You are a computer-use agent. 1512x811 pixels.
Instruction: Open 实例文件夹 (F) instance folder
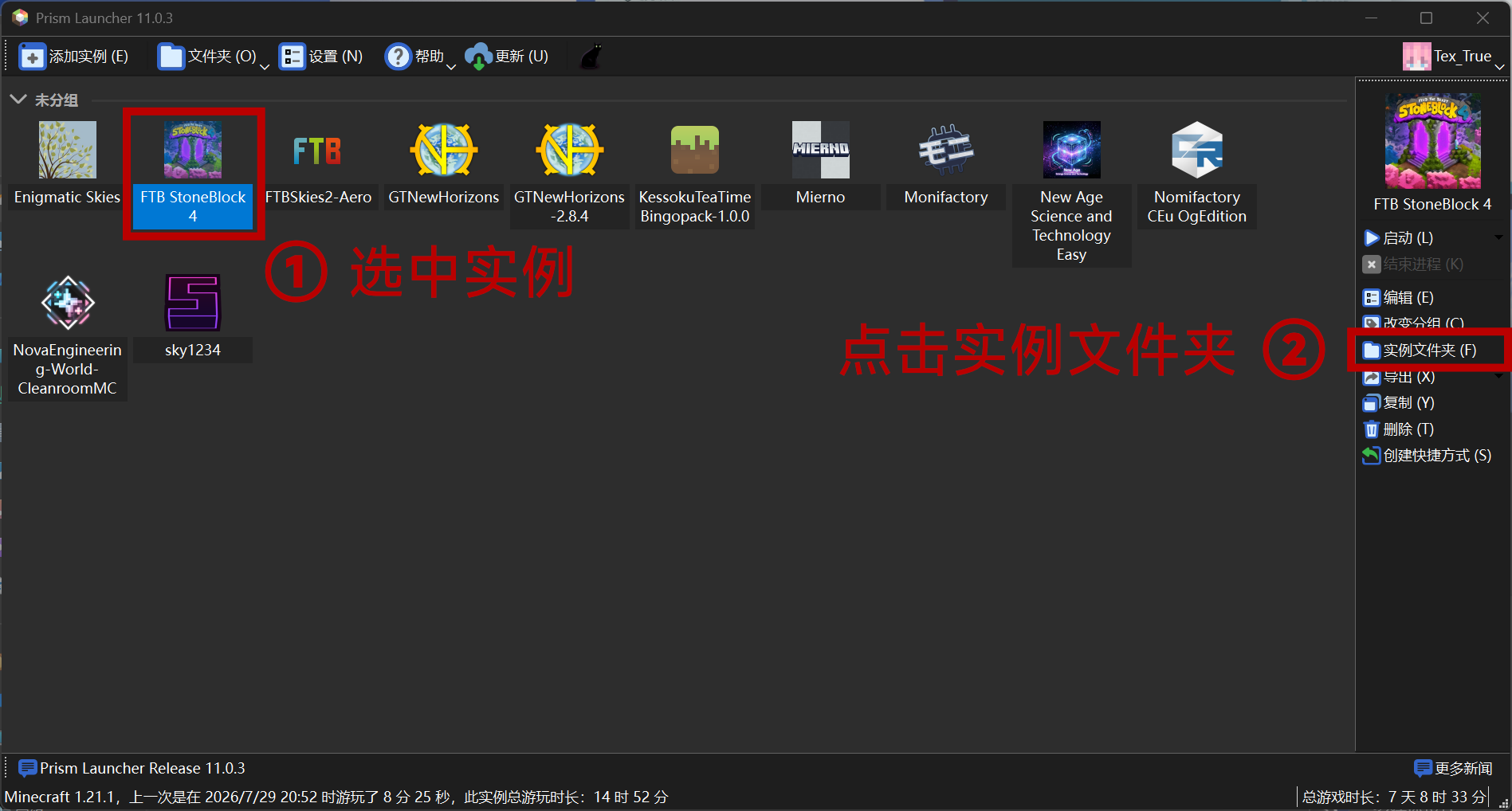pos(1420,351)
